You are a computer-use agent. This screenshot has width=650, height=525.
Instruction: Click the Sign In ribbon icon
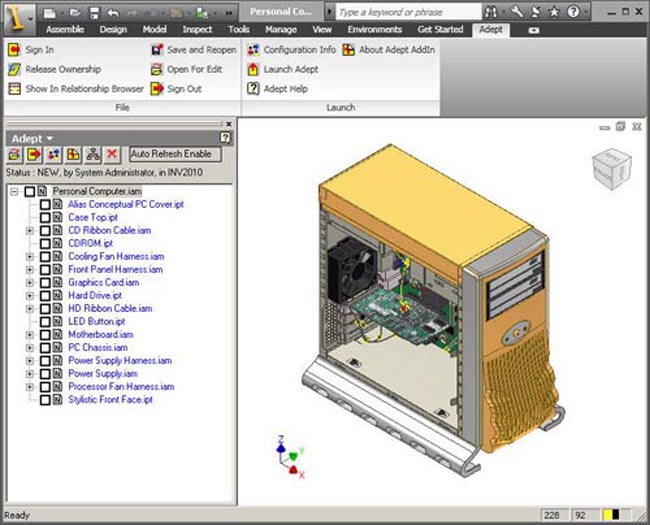coord(14,50)
